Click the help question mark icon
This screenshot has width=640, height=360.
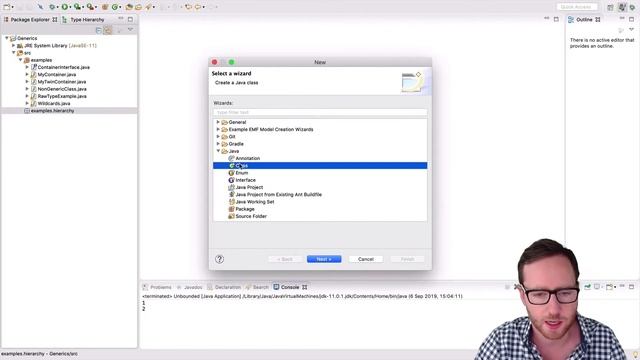219,259
